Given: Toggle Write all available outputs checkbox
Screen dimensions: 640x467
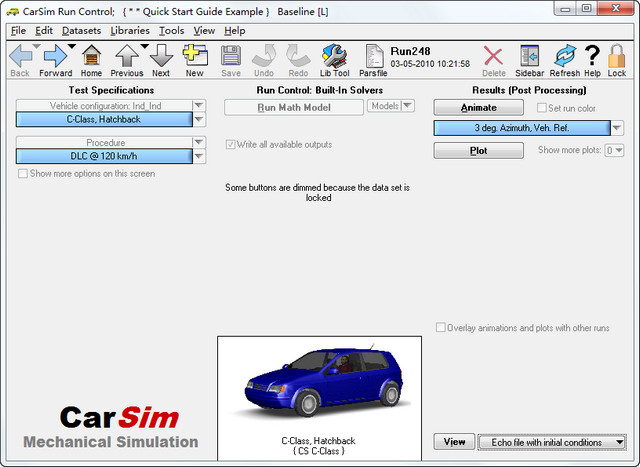Looking at the screenshot, I should (x=230, y=145).
